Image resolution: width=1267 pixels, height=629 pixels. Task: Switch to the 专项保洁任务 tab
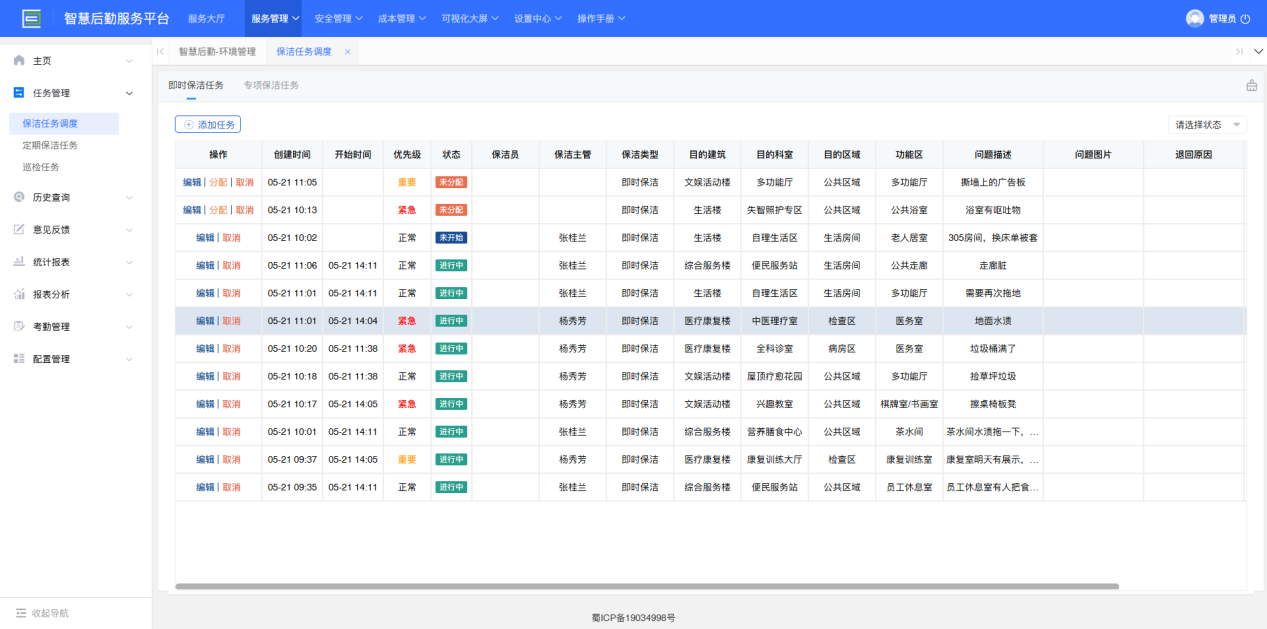pos(271,85)
